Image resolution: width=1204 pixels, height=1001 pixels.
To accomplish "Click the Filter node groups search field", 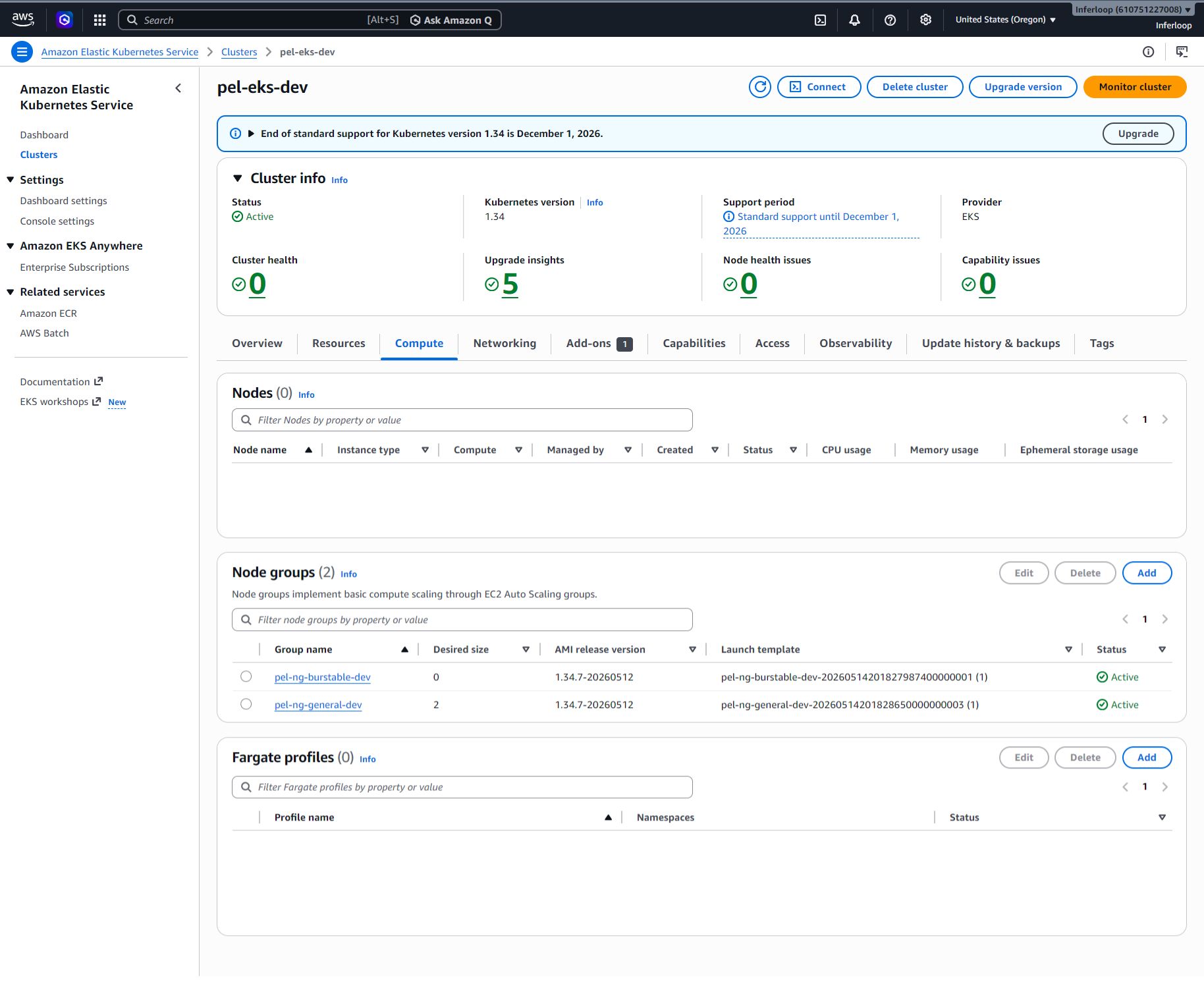I will coord(462,620).
